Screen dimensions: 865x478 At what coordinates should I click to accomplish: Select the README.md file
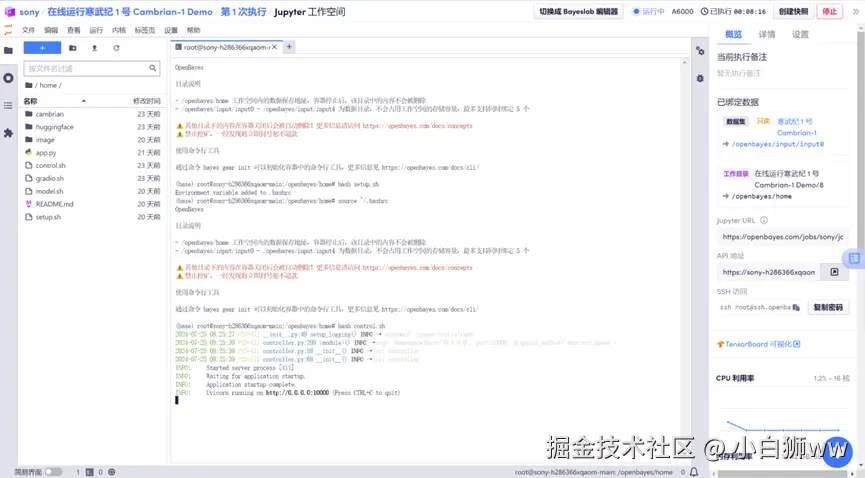pos(54,204)
